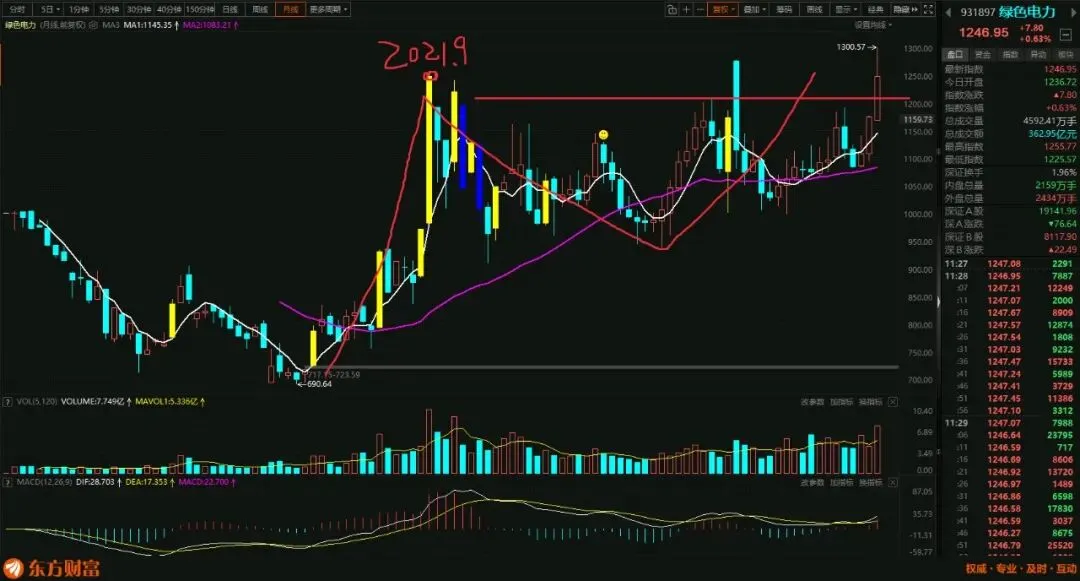Click the chart lock icon

tap(672, 10)
